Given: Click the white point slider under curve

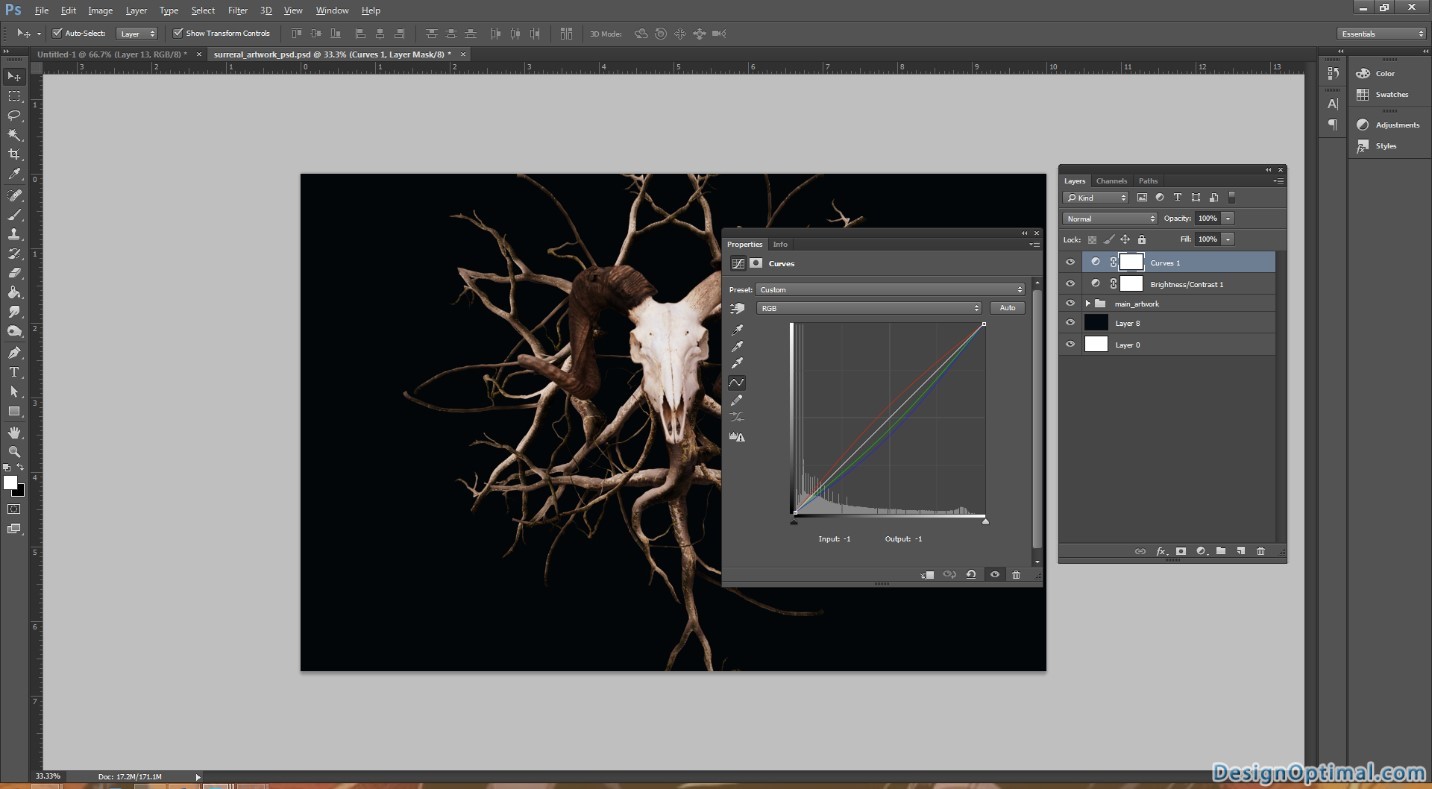Looking at the screenshot, I should pos(985,521).
